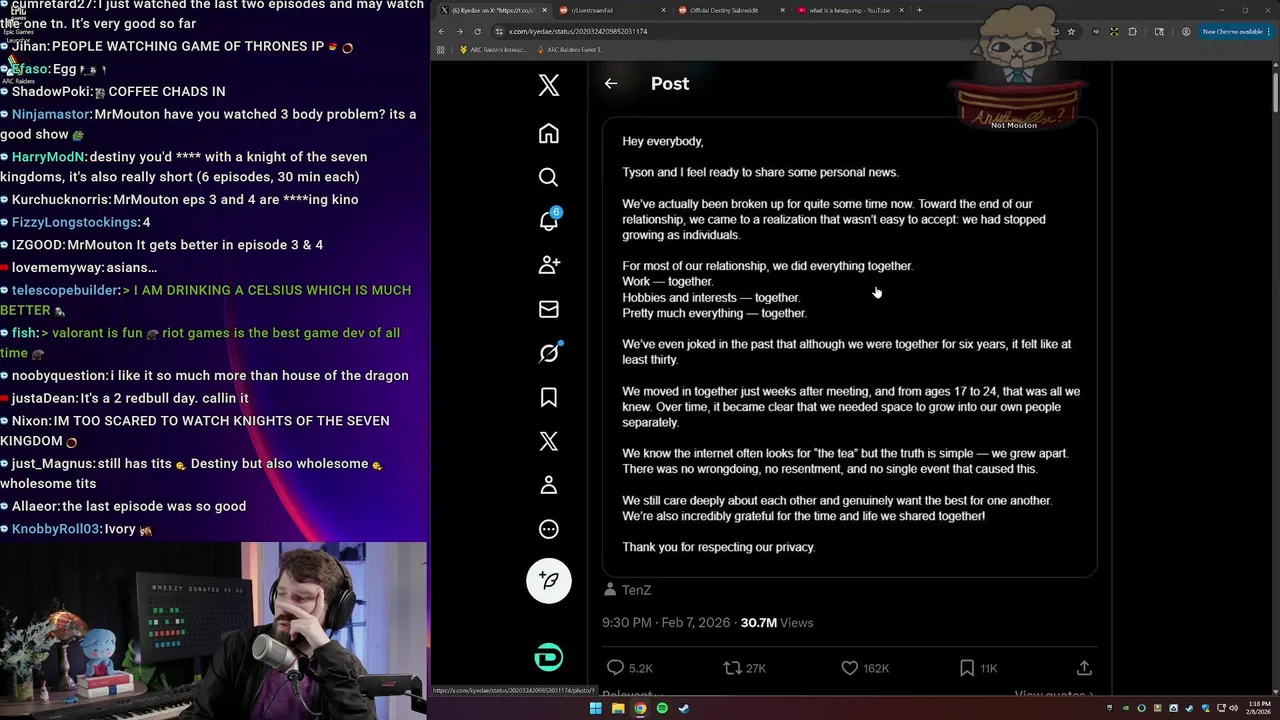This screenshot has width=1280, height=720.
Task: Click the Chrome icon in the taskbar
Action: click(x=640, y=709)
